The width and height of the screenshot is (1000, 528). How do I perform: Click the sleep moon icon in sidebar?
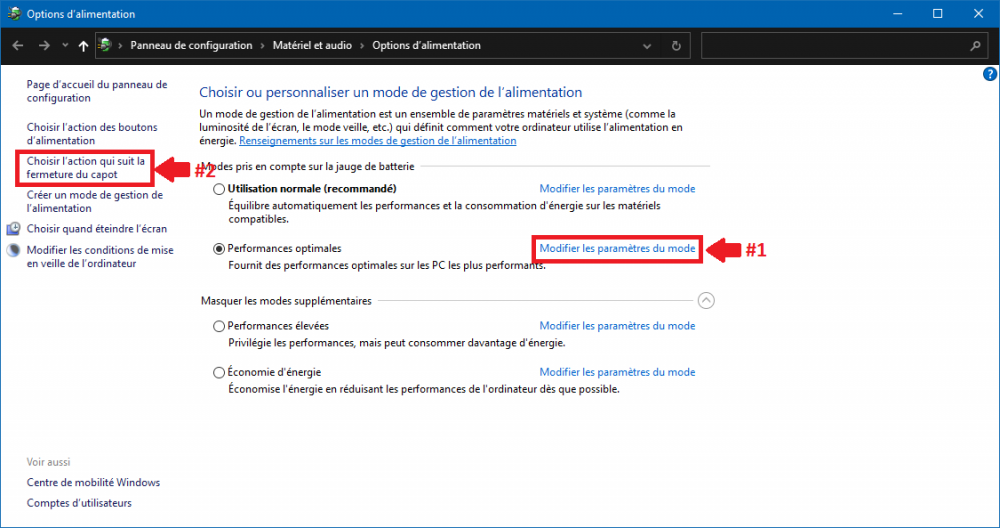pyautogui.click(x=13, y=251)
